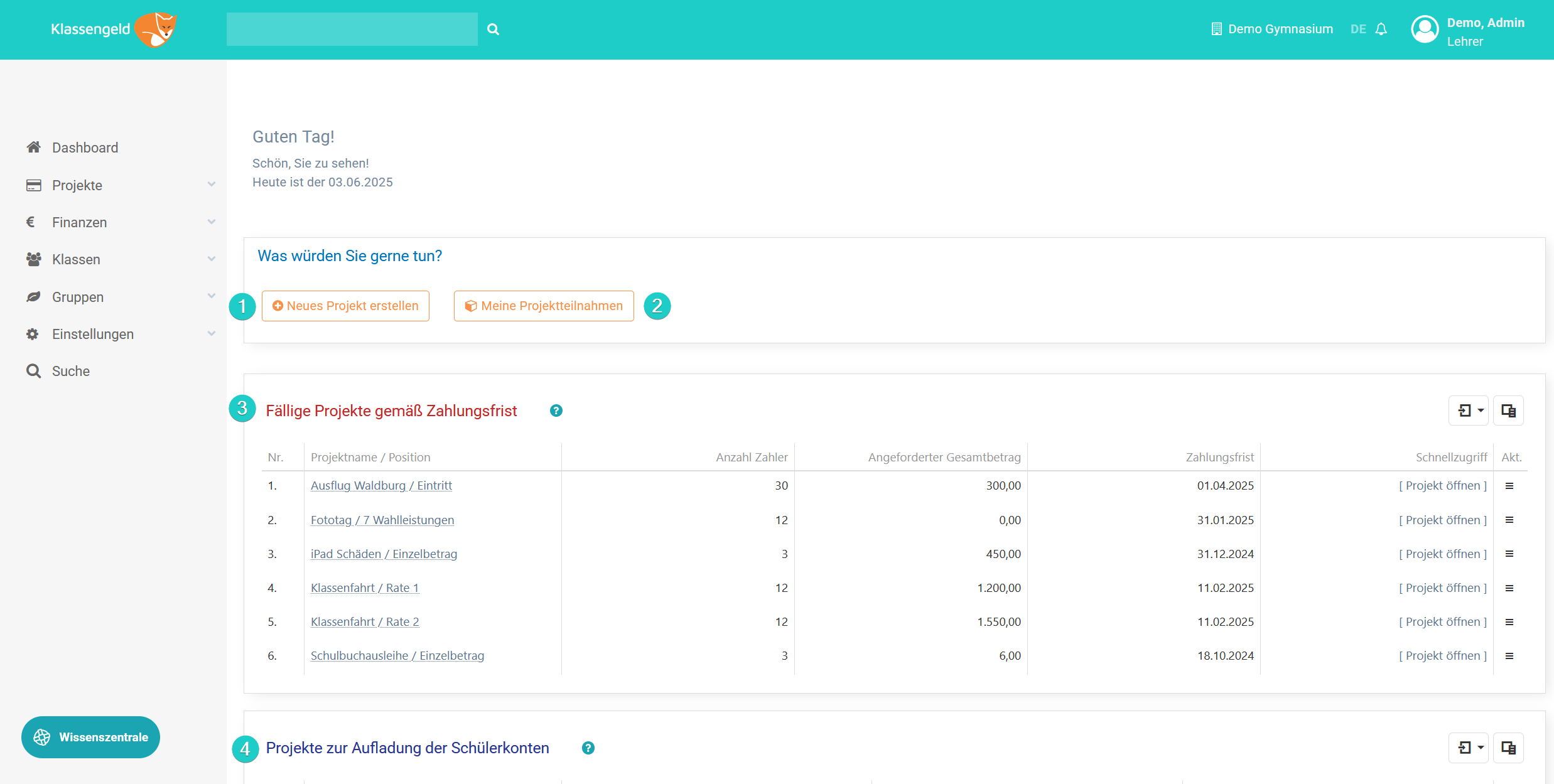Click the Suche magnifier icon in sidebar
Viewport: 1554px width, 784px height.
click(34, 371)
